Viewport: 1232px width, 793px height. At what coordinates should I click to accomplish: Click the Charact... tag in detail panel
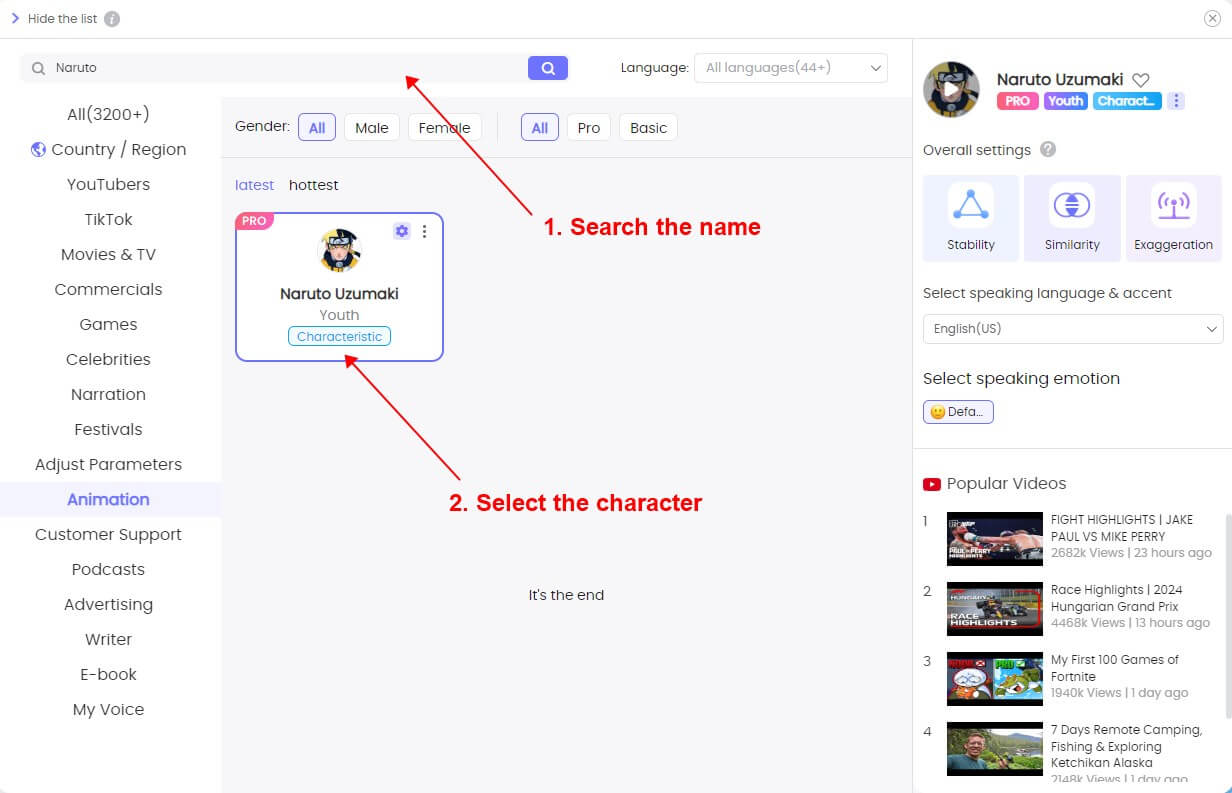pyautogui.click(x=1127, y=101)
